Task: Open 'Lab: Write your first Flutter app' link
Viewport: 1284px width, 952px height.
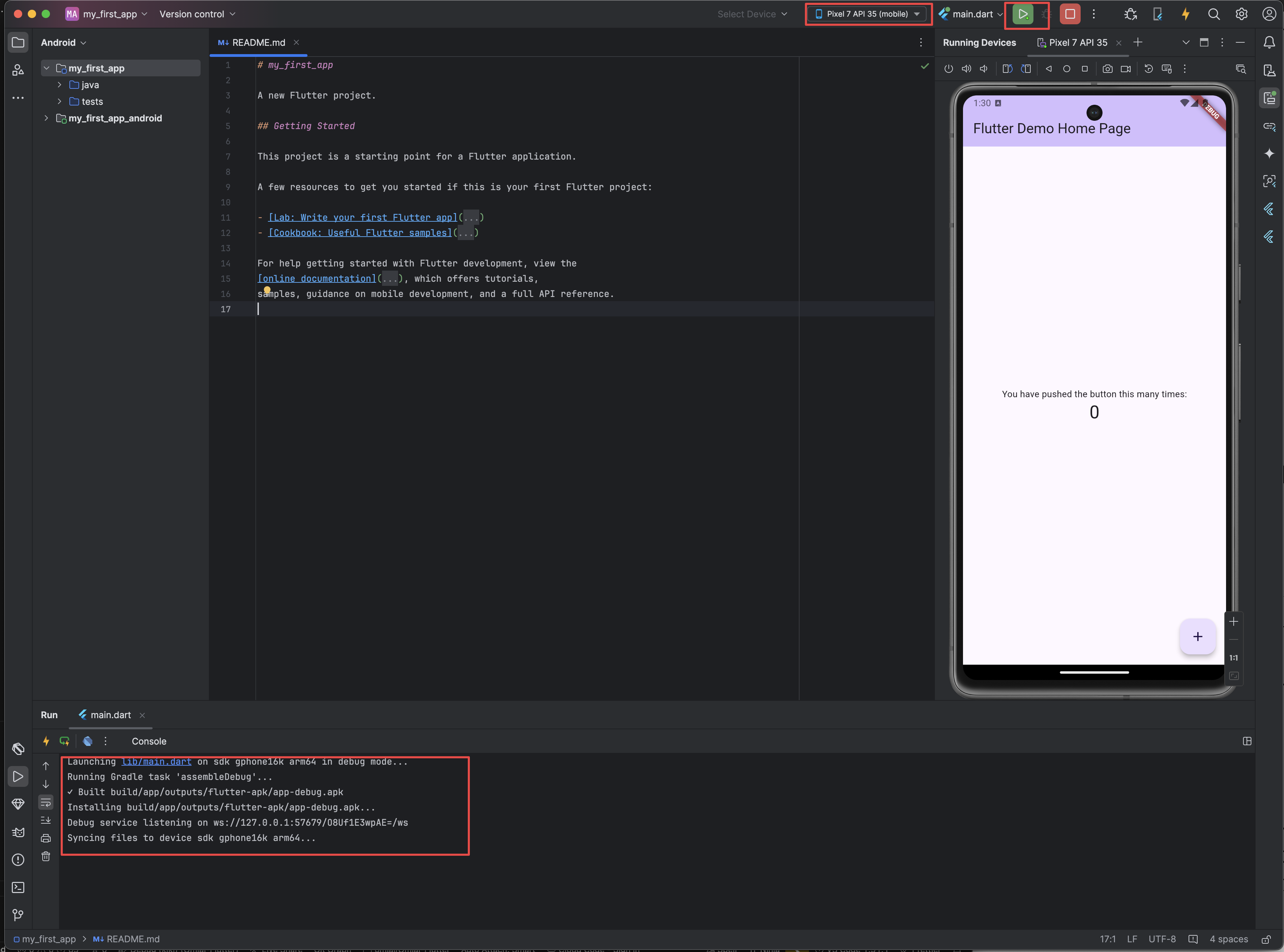Action: coord(363,217)
